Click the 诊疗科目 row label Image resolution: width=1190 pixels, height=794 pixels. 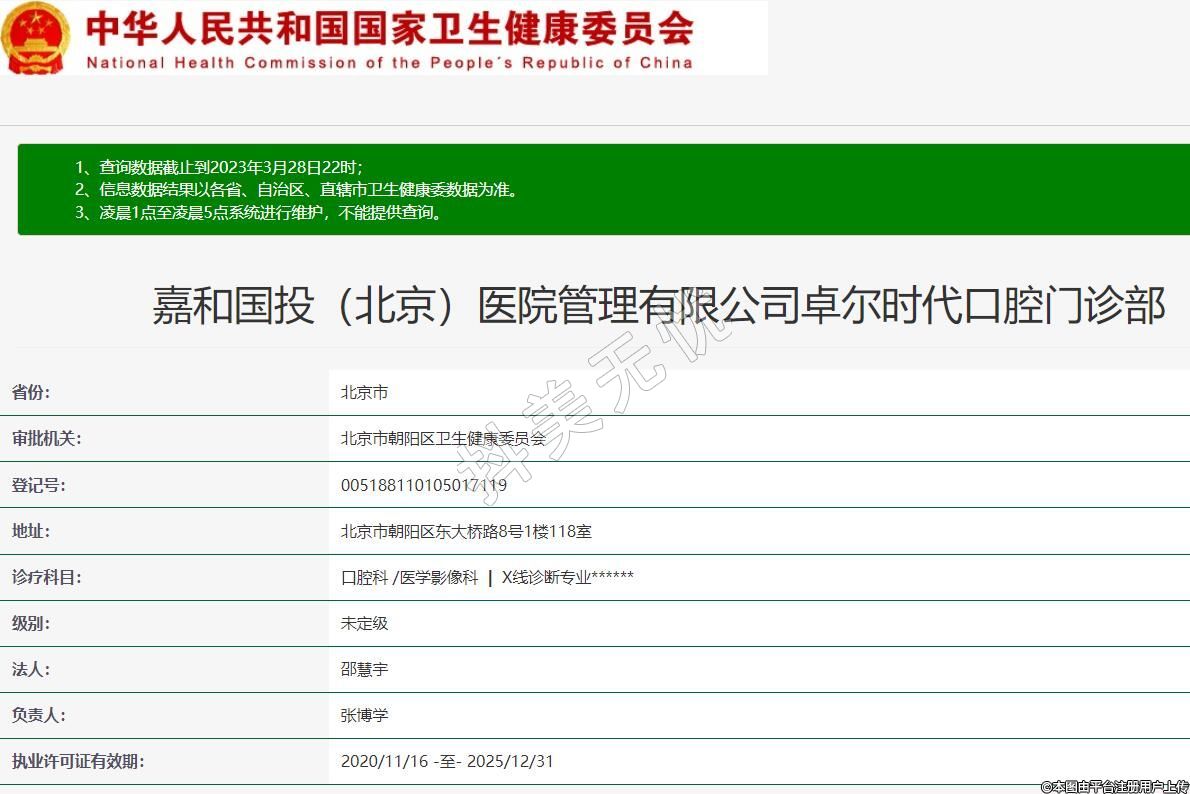tap(46, 577)
